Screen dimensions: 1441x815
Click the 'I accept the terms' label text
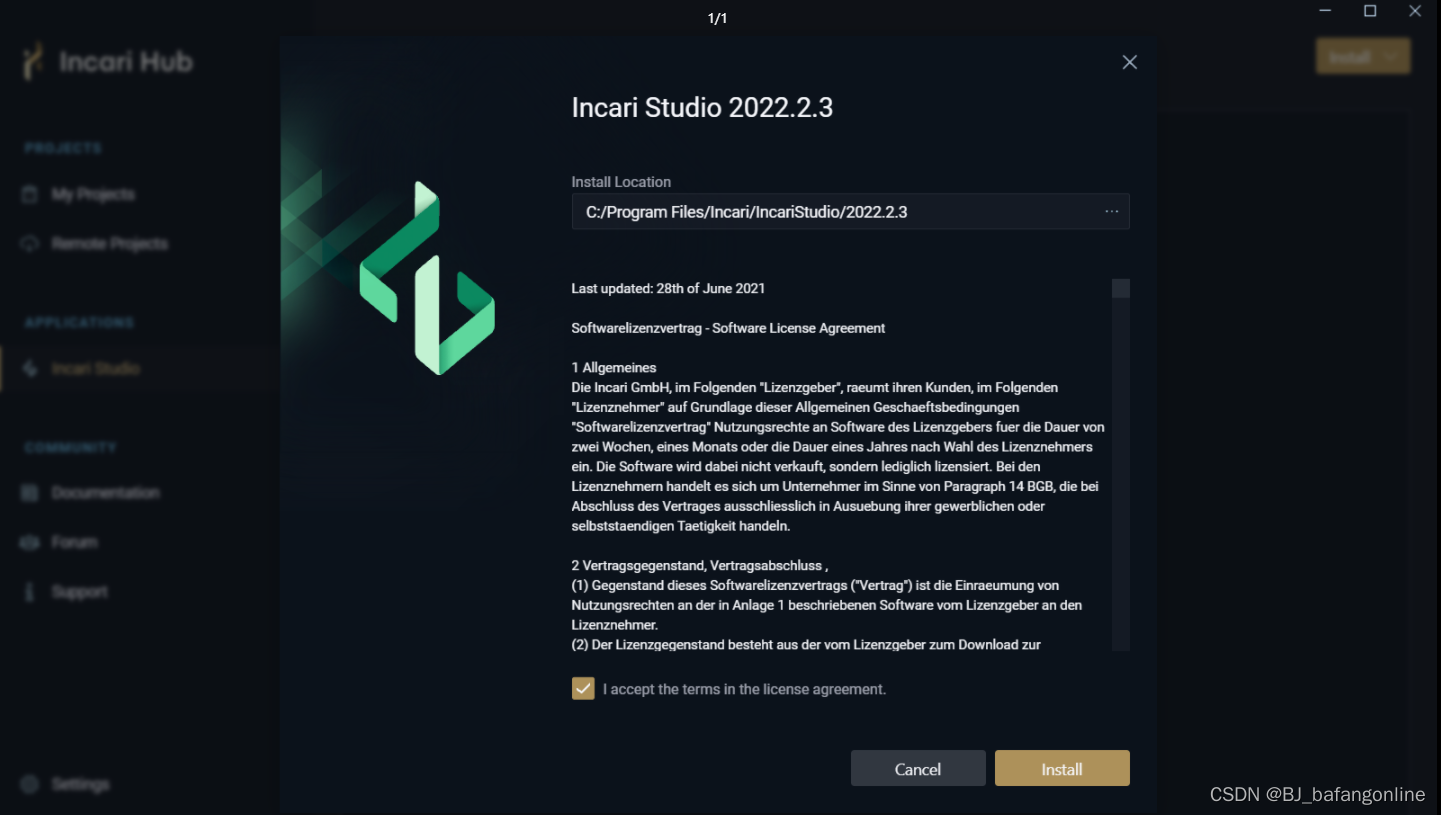pyautogui.click(x=744, y=689)
